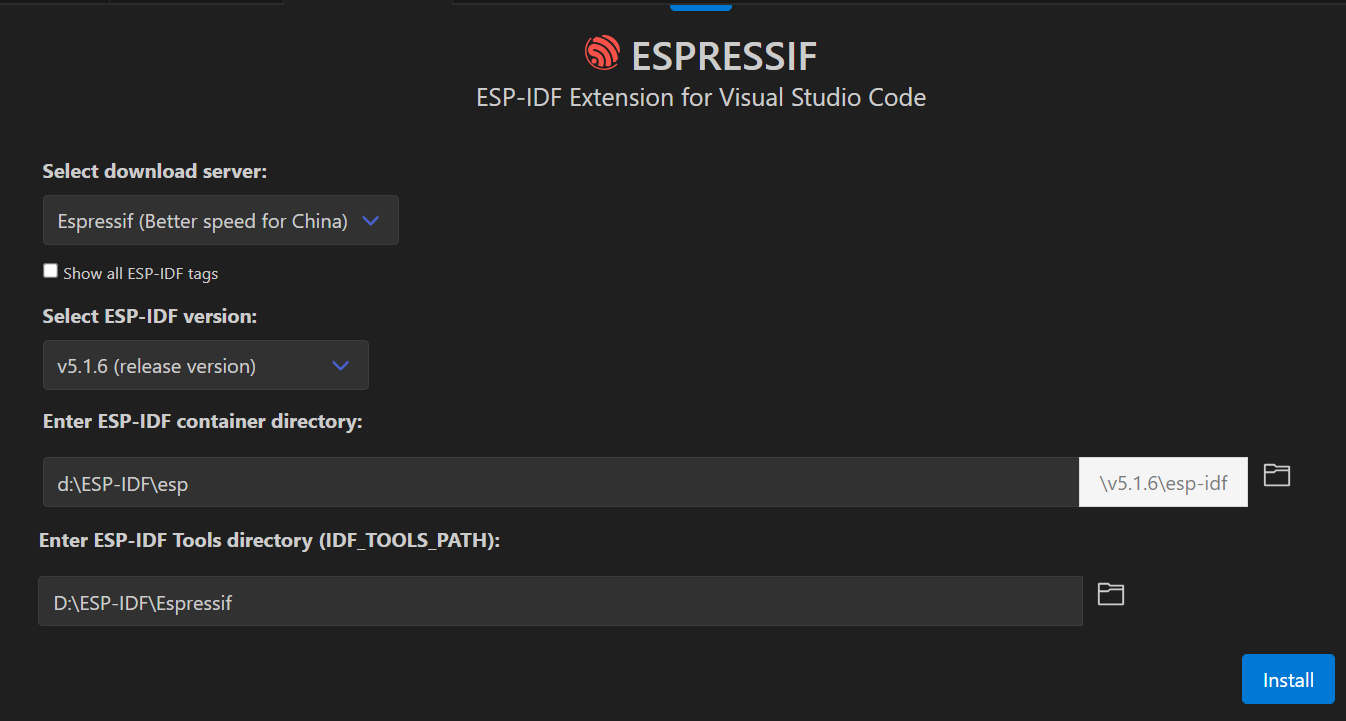Select the Espressif (Better speed for China) combo box
This screenshot has width=1346, height=721.
tap(220, 220)
